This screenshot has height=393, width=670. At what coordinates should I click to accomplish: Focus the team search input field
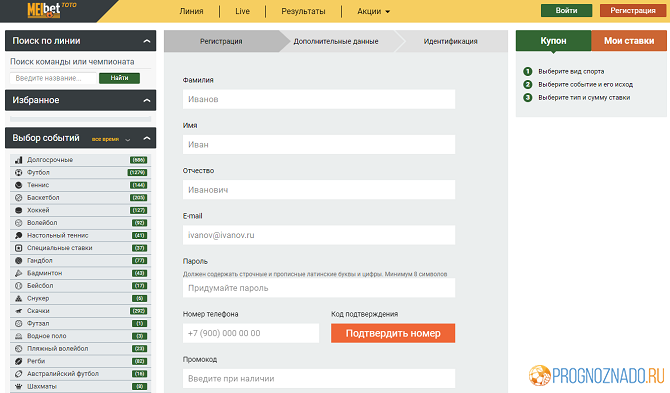coord(53,78)
